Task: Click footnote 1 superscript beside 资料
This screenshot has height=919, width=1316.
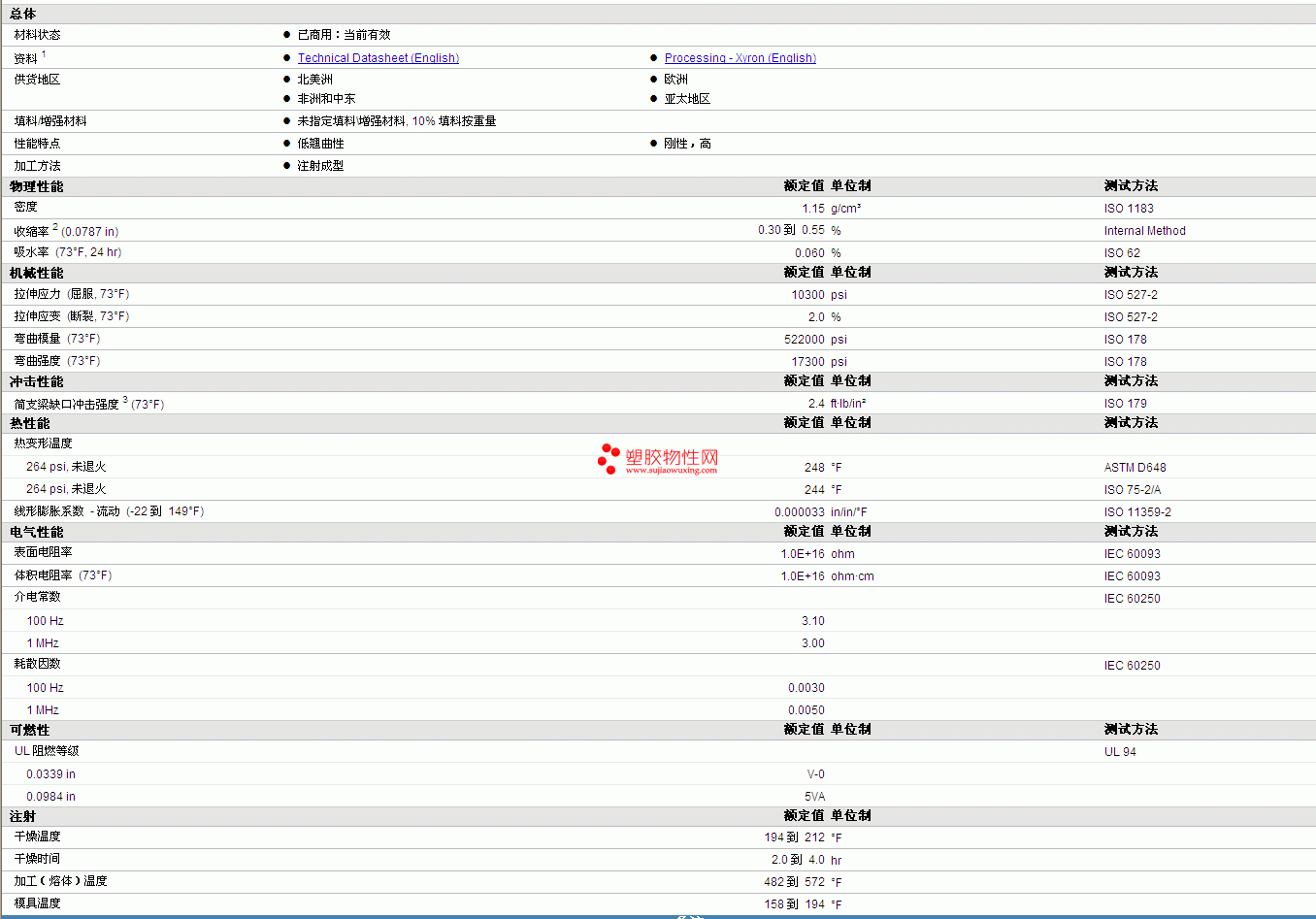Action: click(x=44, y=54)
